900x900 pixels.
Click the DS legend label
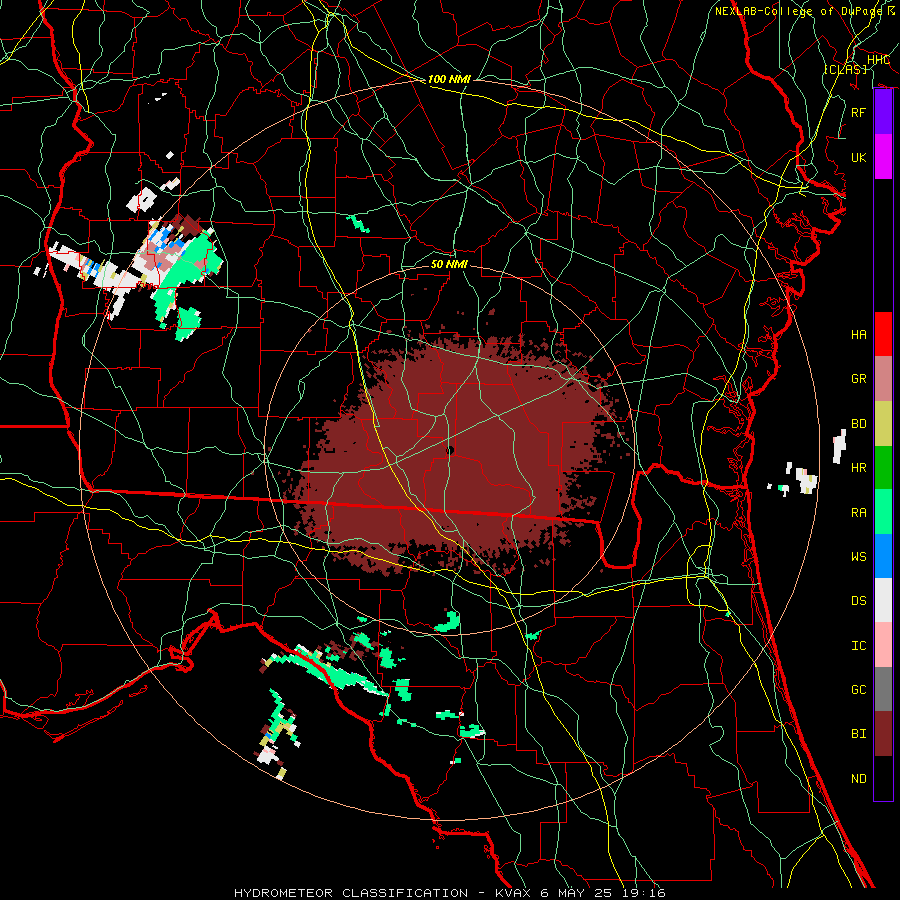coord(858,600)
